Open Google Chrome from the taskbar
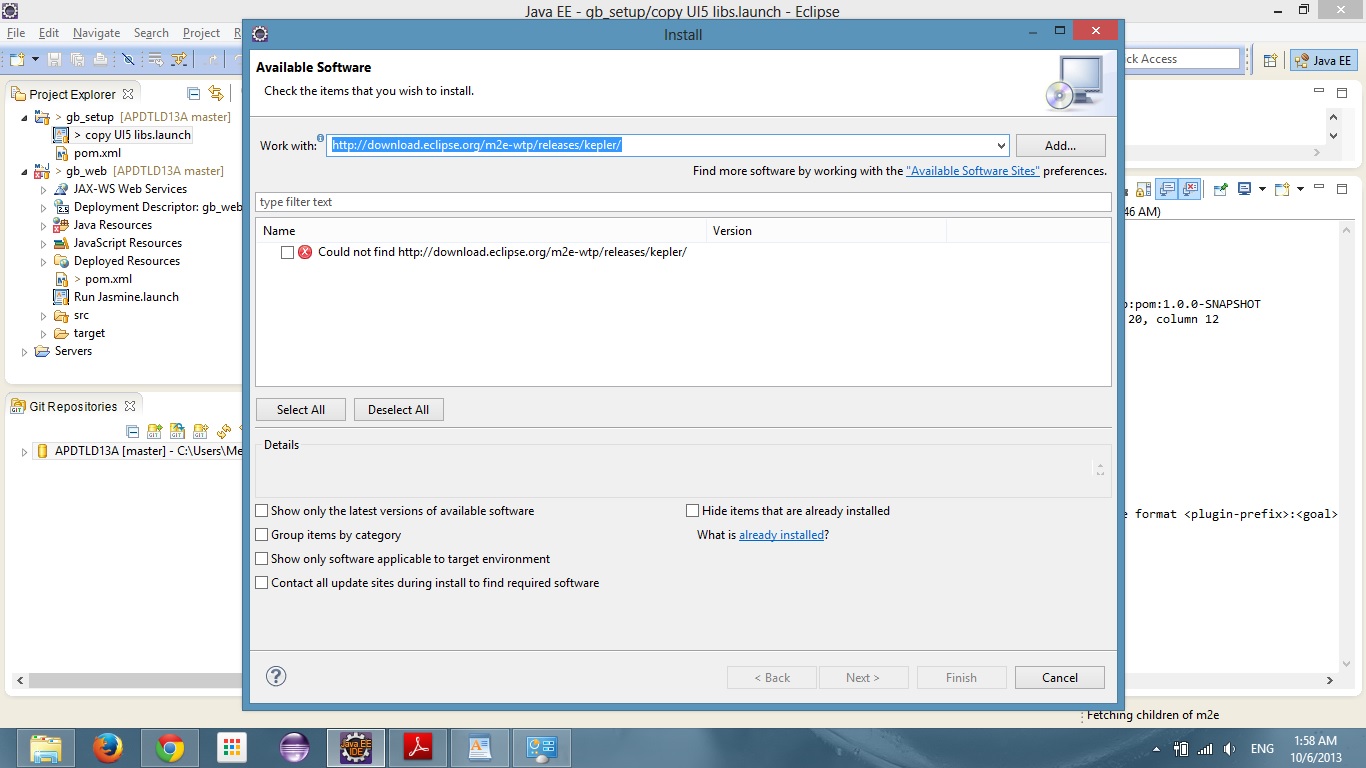This screenshot has width=1366, height=768. [169, 748]
